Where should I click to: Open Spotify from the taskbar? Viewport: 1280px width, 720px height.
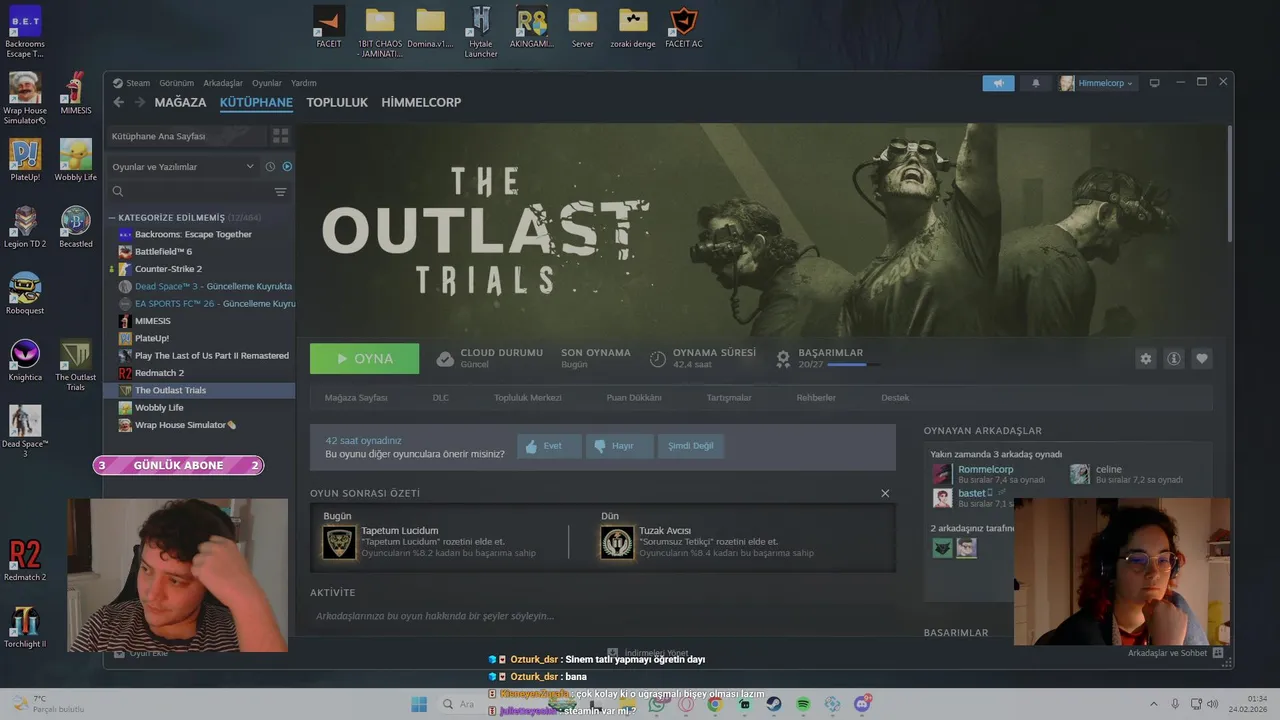click(804, 704)
